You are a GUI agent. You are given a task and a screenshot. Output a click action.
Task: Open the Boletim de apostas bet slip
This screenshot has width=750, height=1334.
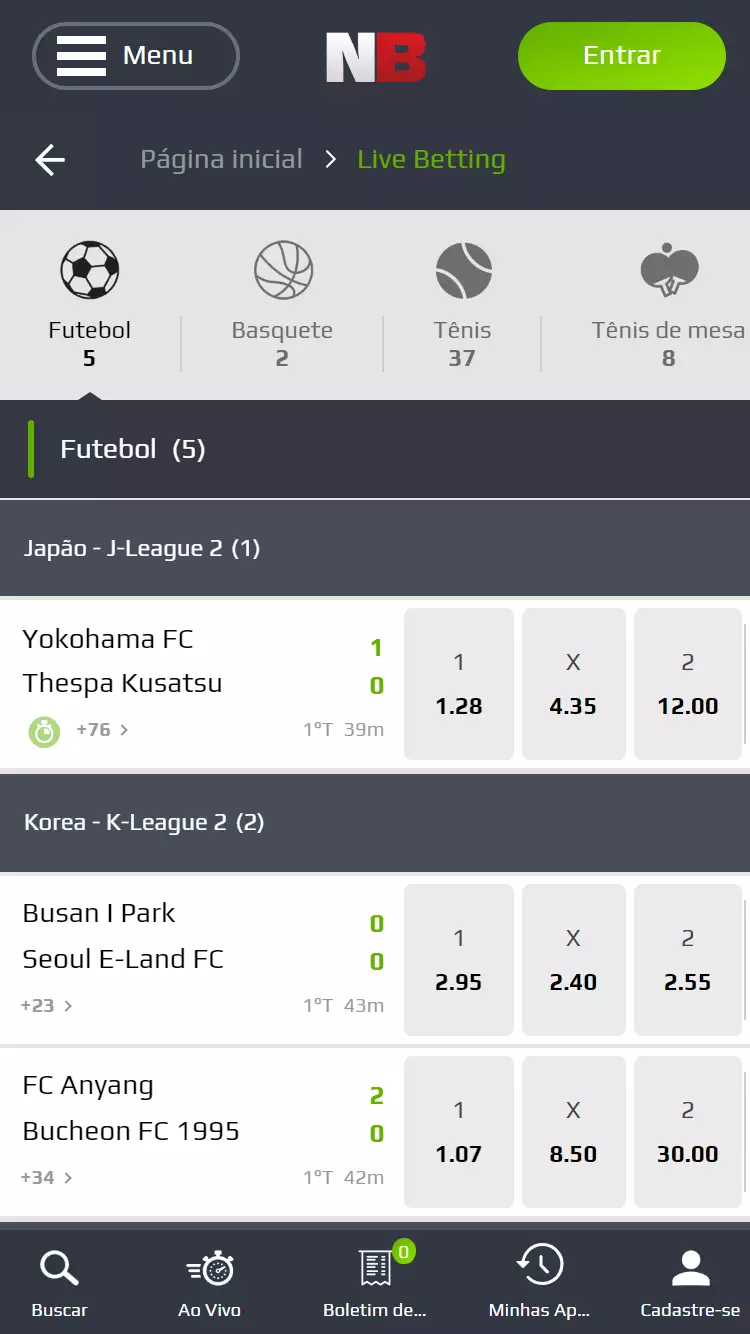click(375, 1282)
